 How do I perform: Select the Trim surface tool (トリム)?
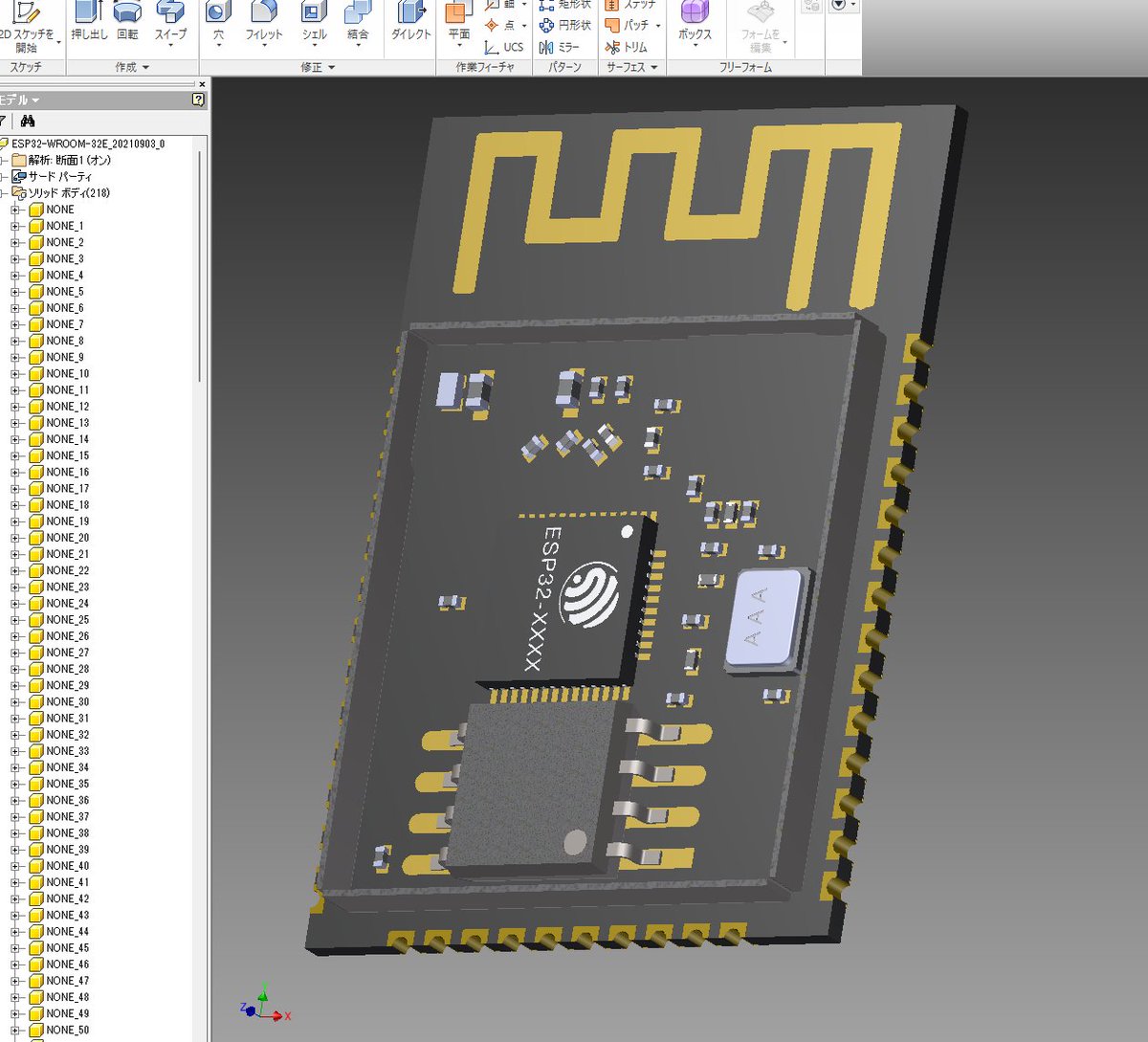coord(627,47)
